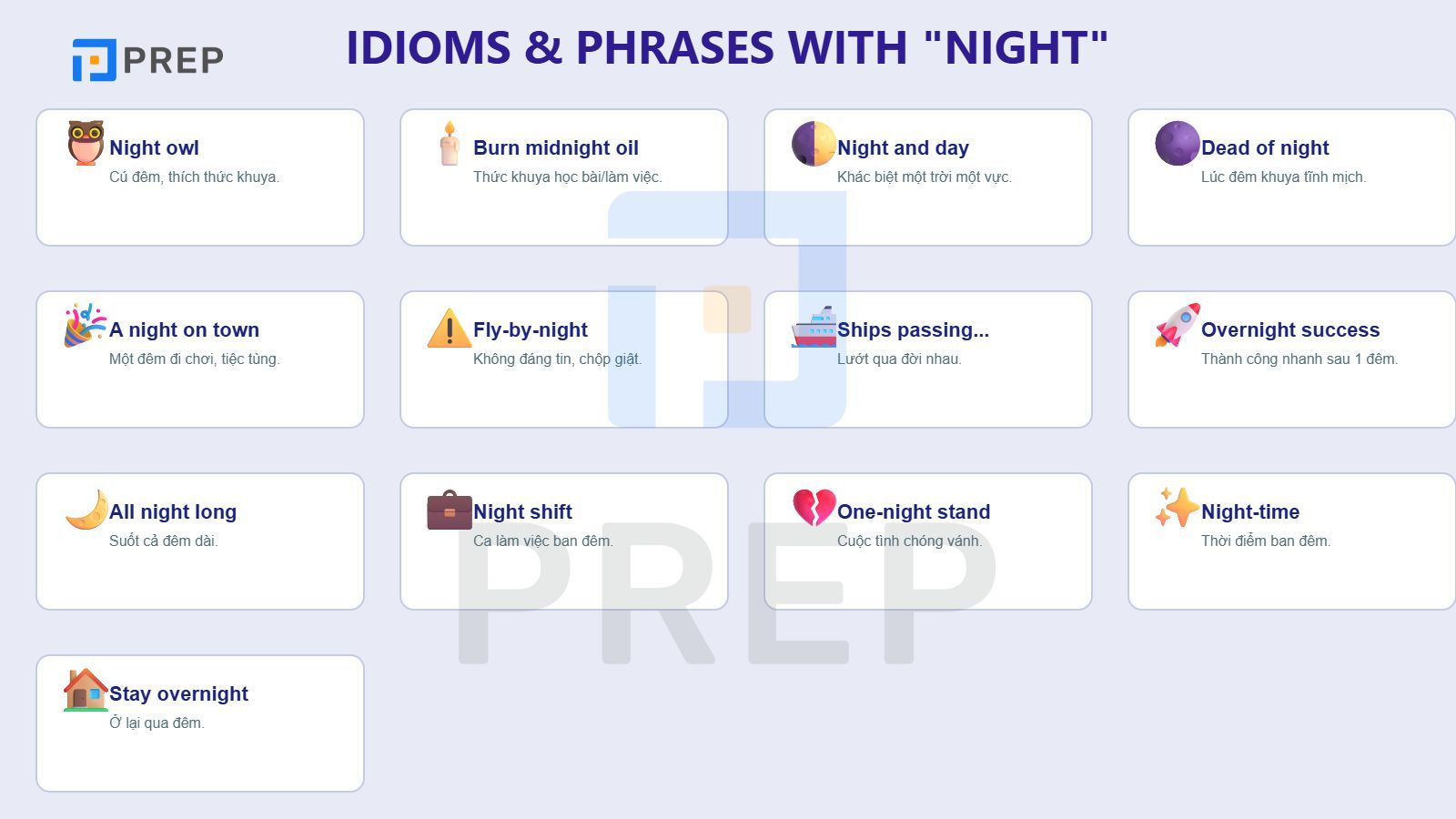
Task: Click the Vietnamese description under Night shift
Action: pos(542,541)
